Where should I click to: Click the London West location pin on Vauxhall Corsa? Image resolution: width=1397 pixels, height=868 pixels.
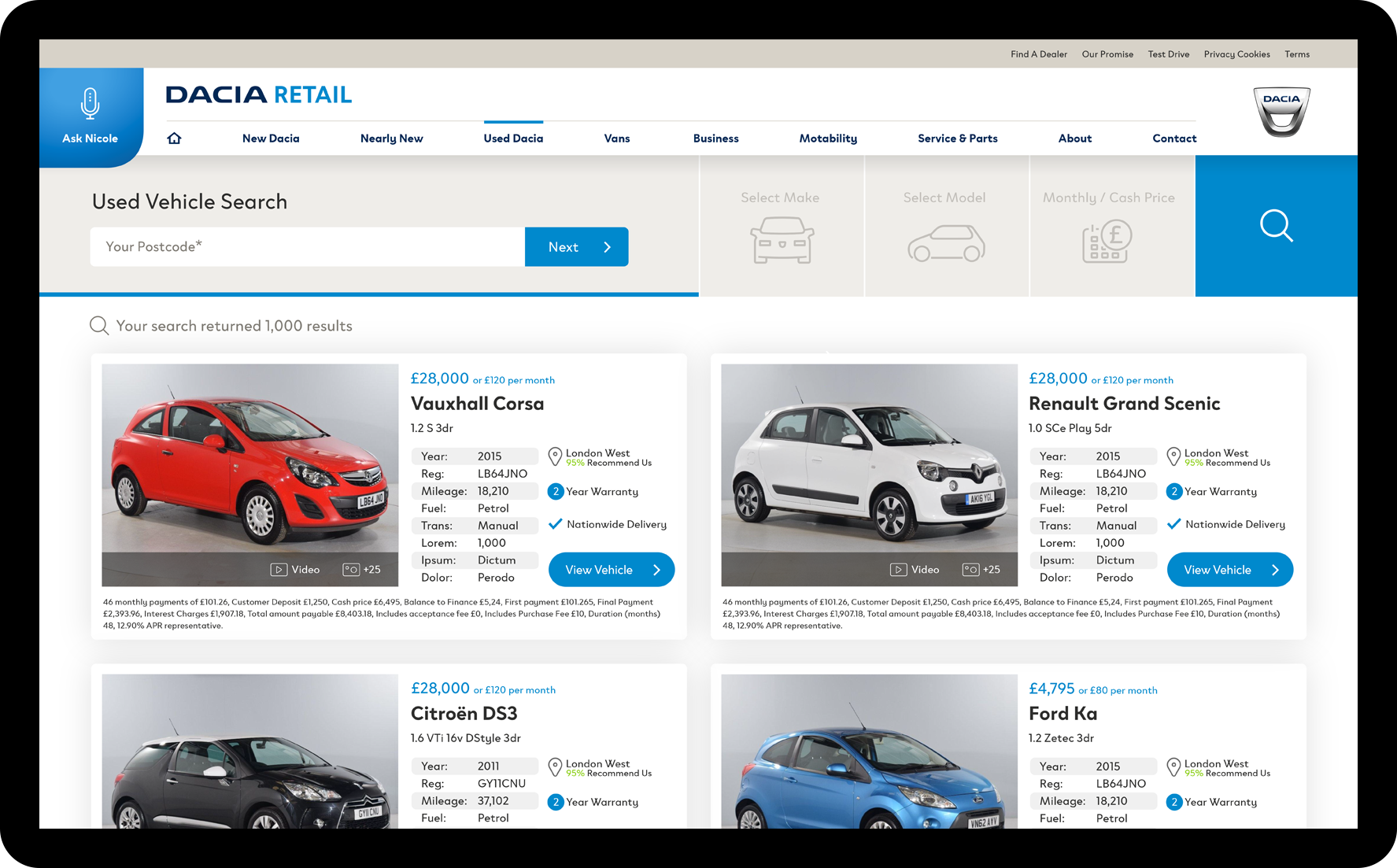tap(555, 456)
